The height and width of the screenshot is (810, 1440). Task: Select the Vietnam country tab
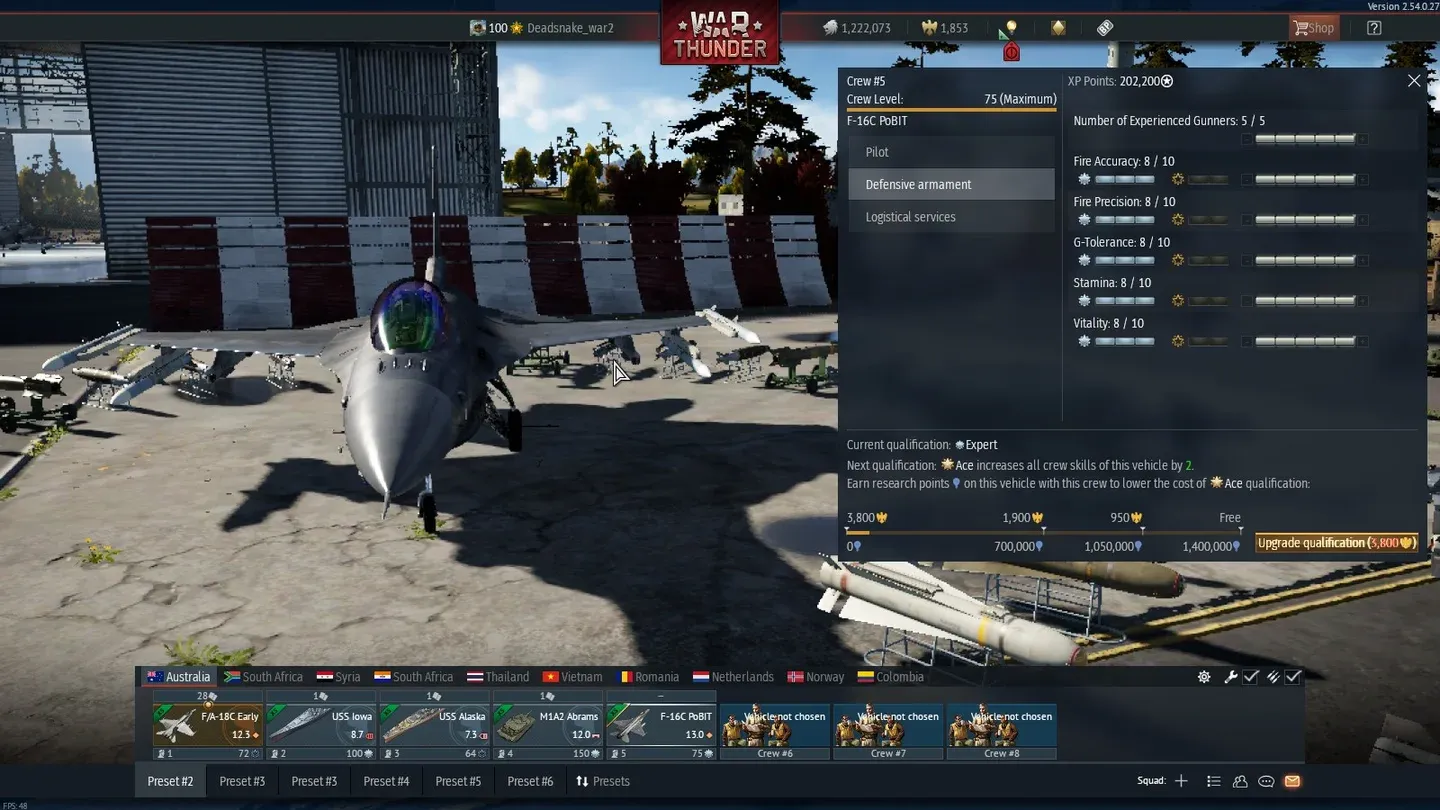[x=572, y=677]
